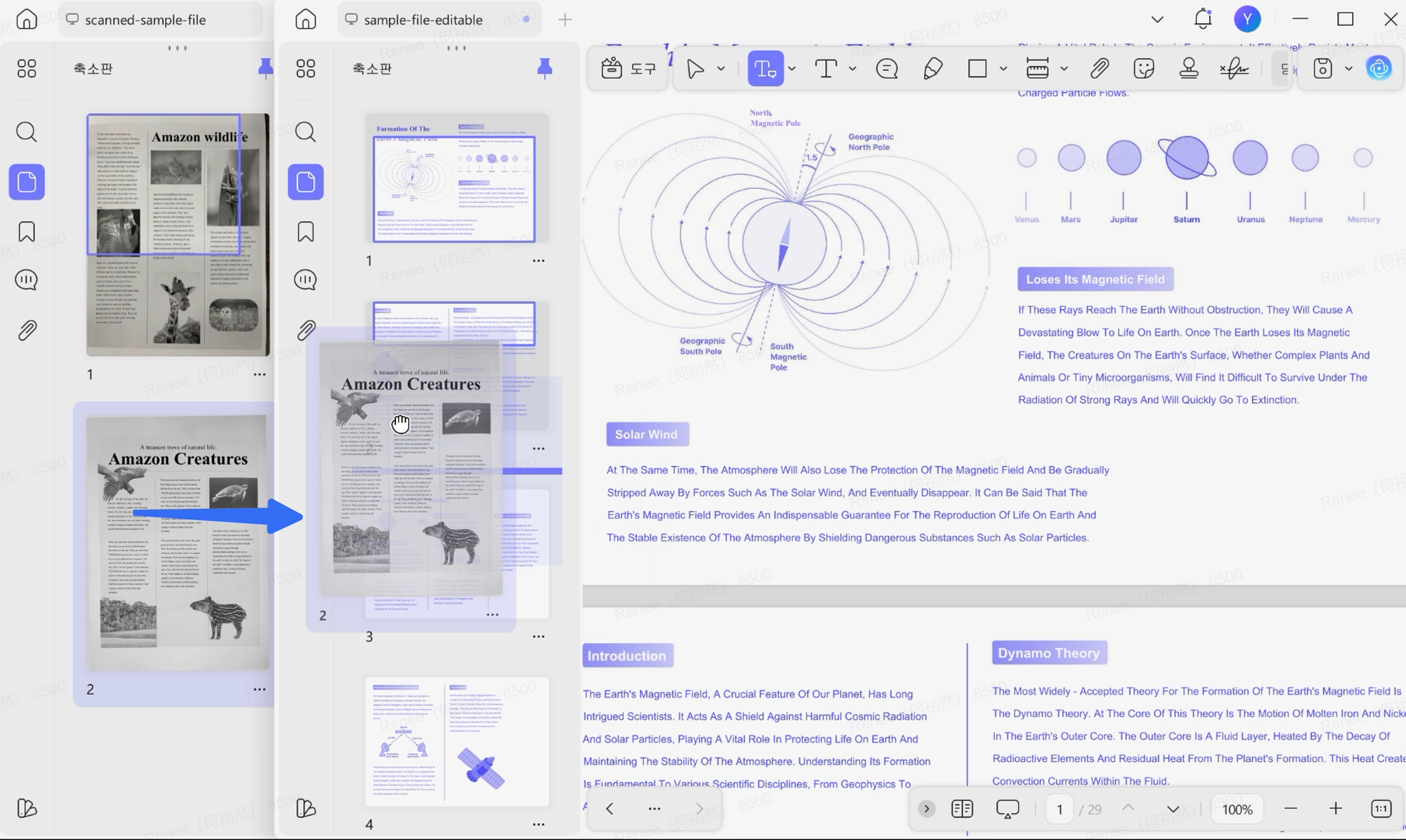Open options for left window page 2 thumbnail

pos(259,689)
